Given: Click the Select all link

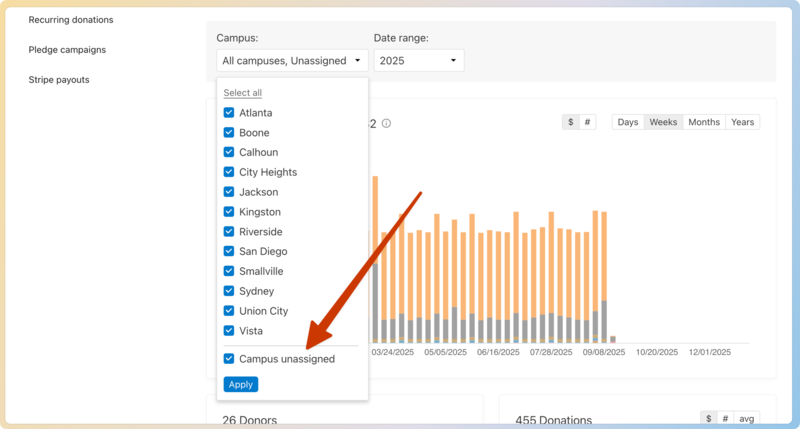Looking at the screenshot, I should pyautogui.click(x=242, y=93).
